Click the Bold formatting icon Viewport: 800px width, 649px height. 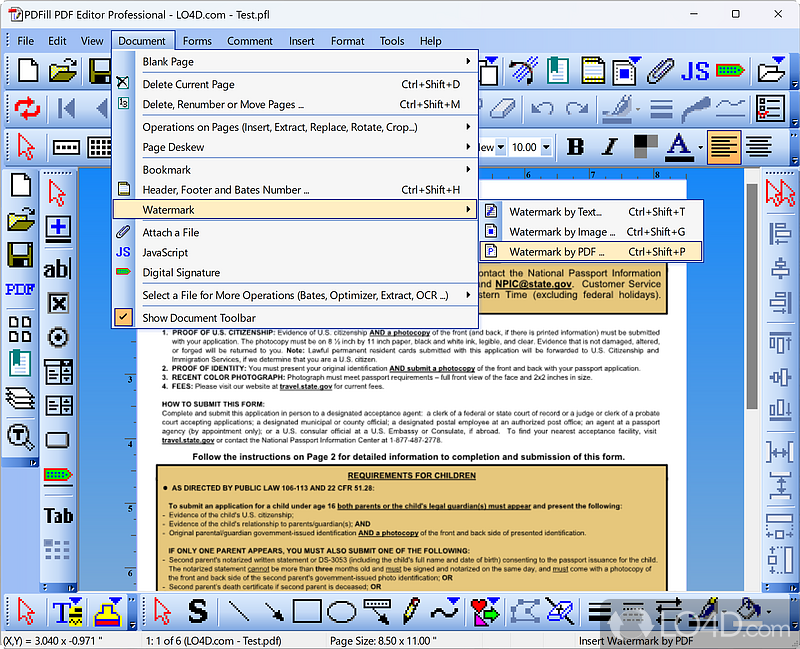coord(576,147)
